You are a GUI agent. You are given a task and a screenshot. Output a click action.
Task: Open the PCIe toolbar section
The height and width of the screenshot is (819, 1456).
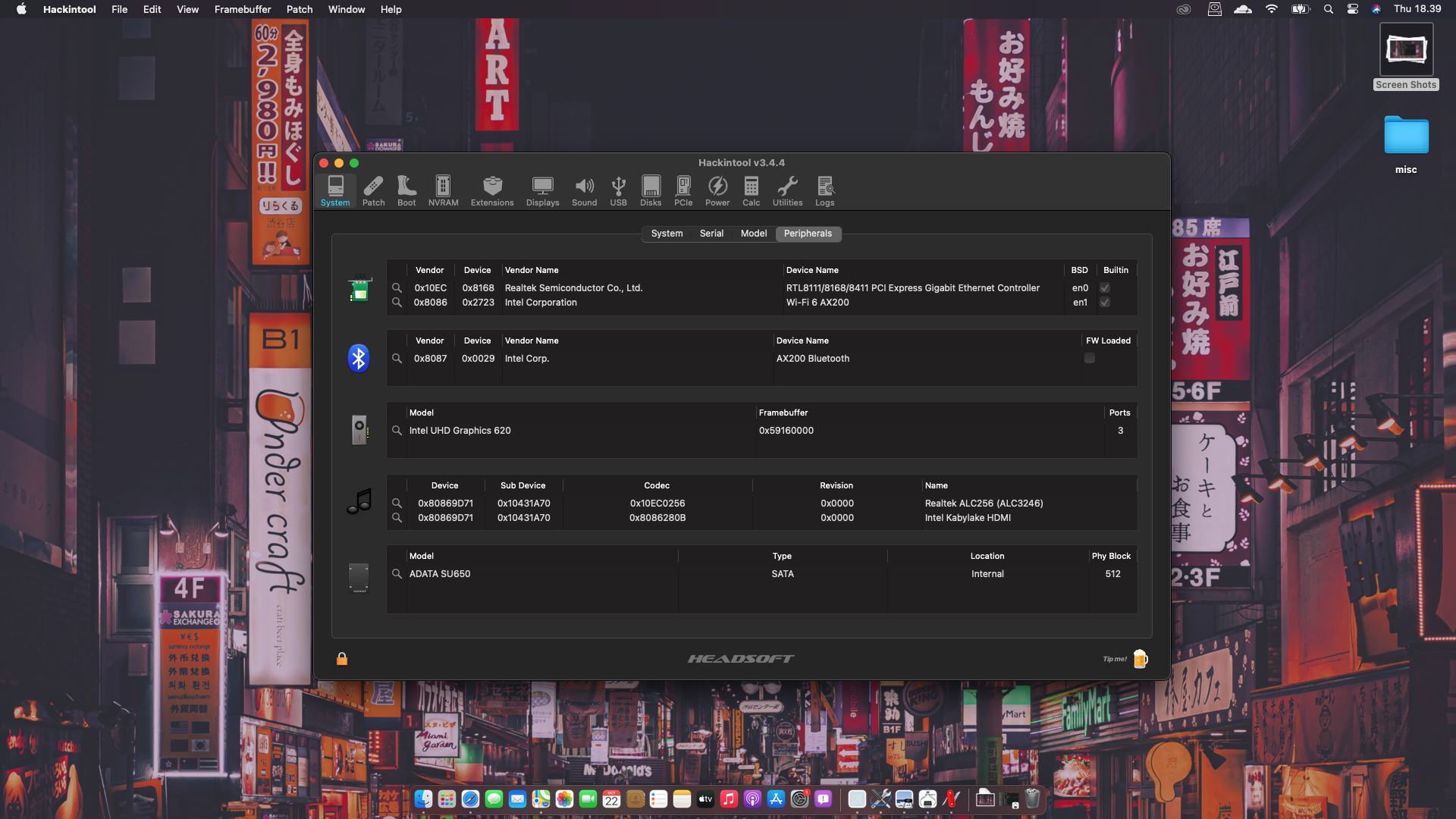683,190
